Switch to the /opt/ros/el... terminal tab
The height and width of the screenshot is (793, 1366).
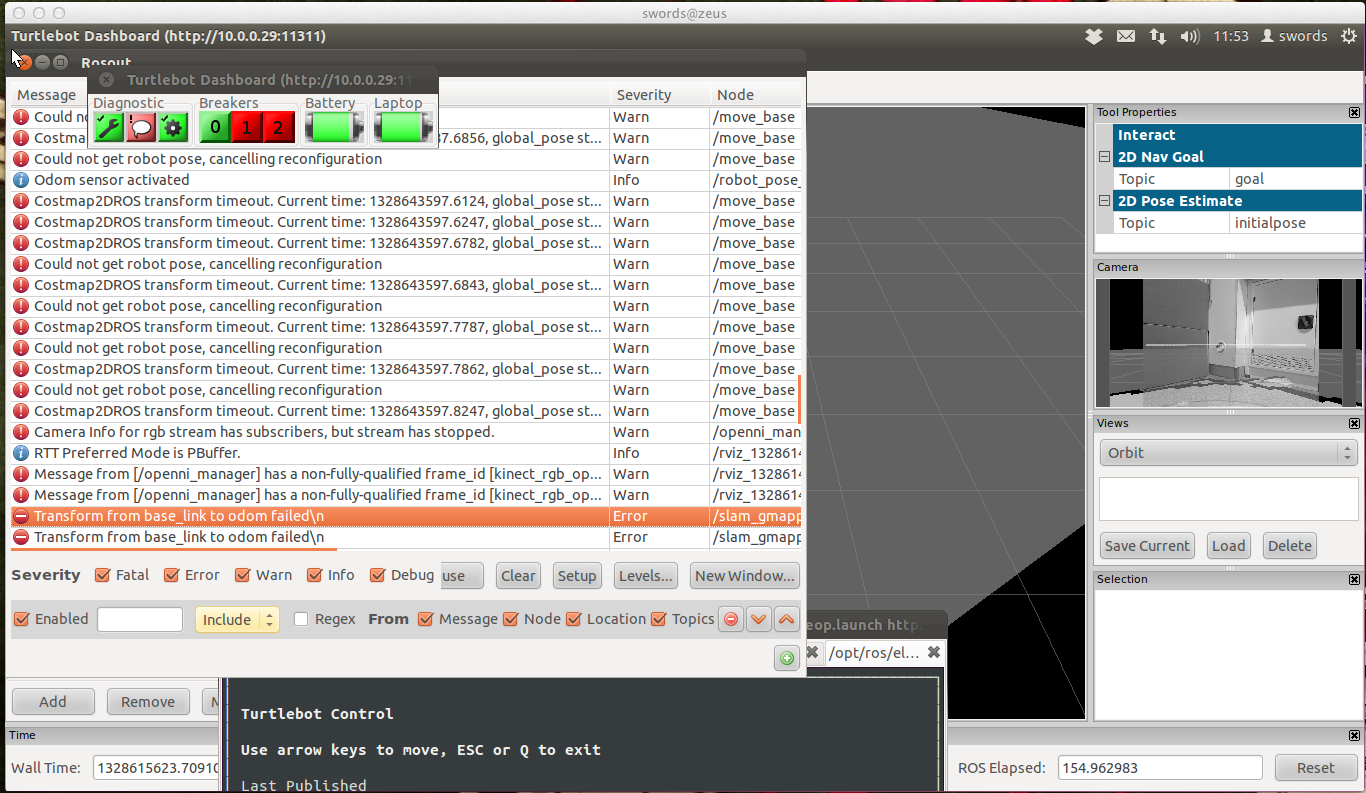874,652
